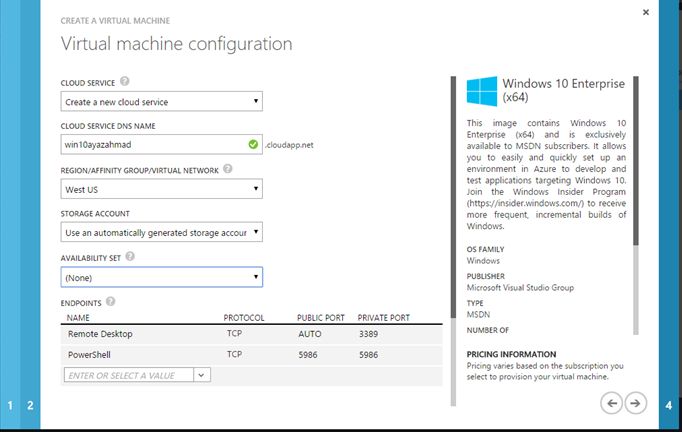The image size is (682, 432).
Task: Open the endpoint name combo box arrow
Action: [x=202, y=375]
